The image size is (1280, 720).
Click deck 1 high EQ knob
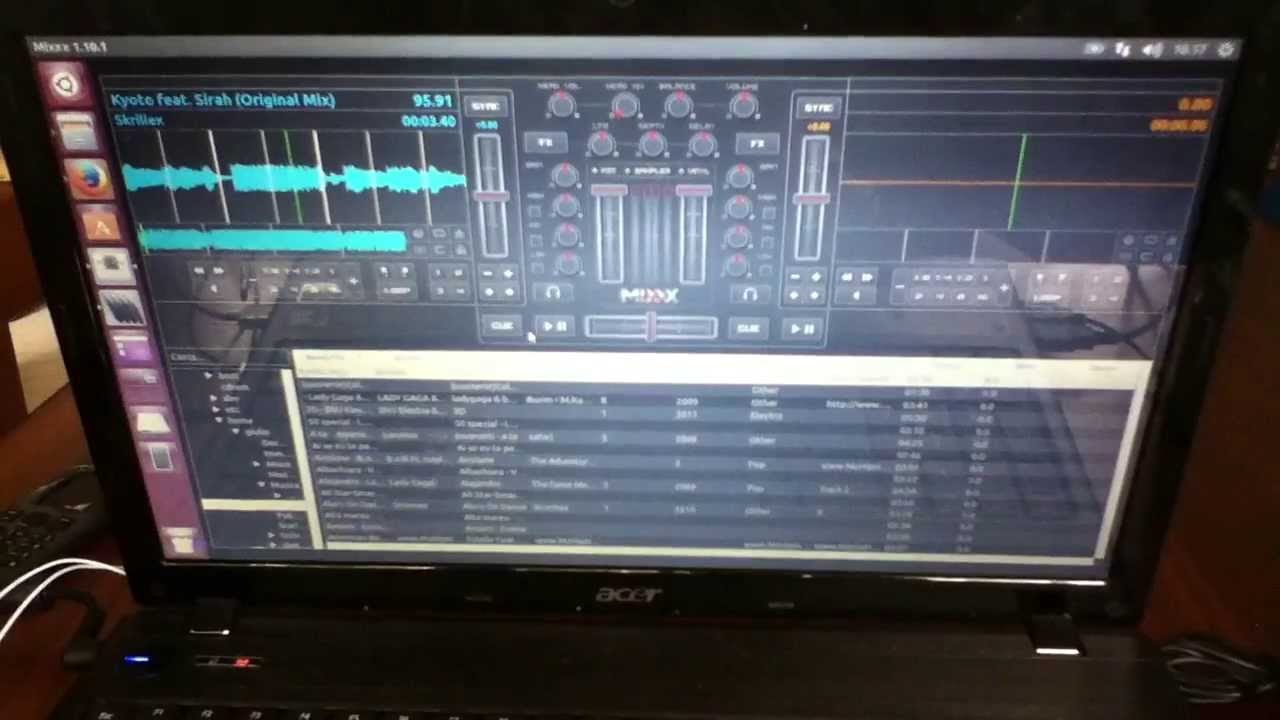566,207
